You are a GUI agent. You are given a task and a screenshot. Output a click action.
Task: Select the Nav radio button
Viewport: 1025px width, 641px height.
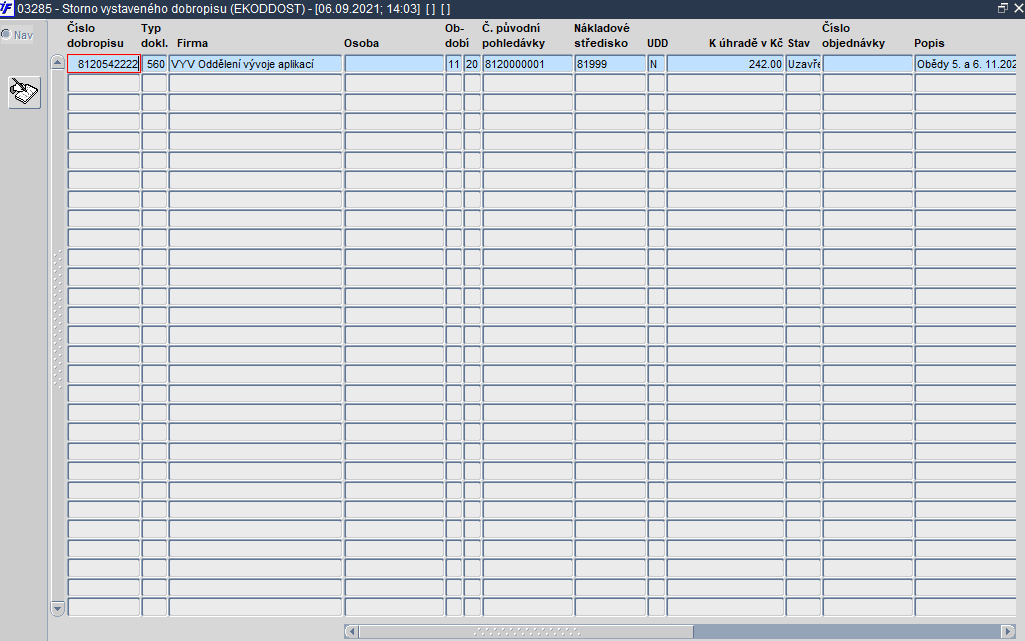coord(7,35)
